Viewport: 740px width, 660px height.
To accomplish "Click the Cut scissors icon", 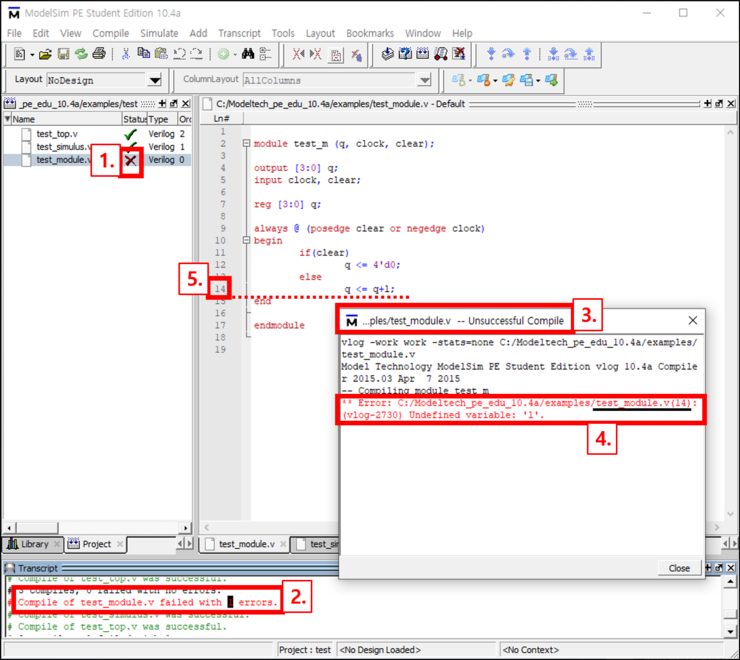I will 126,54.
